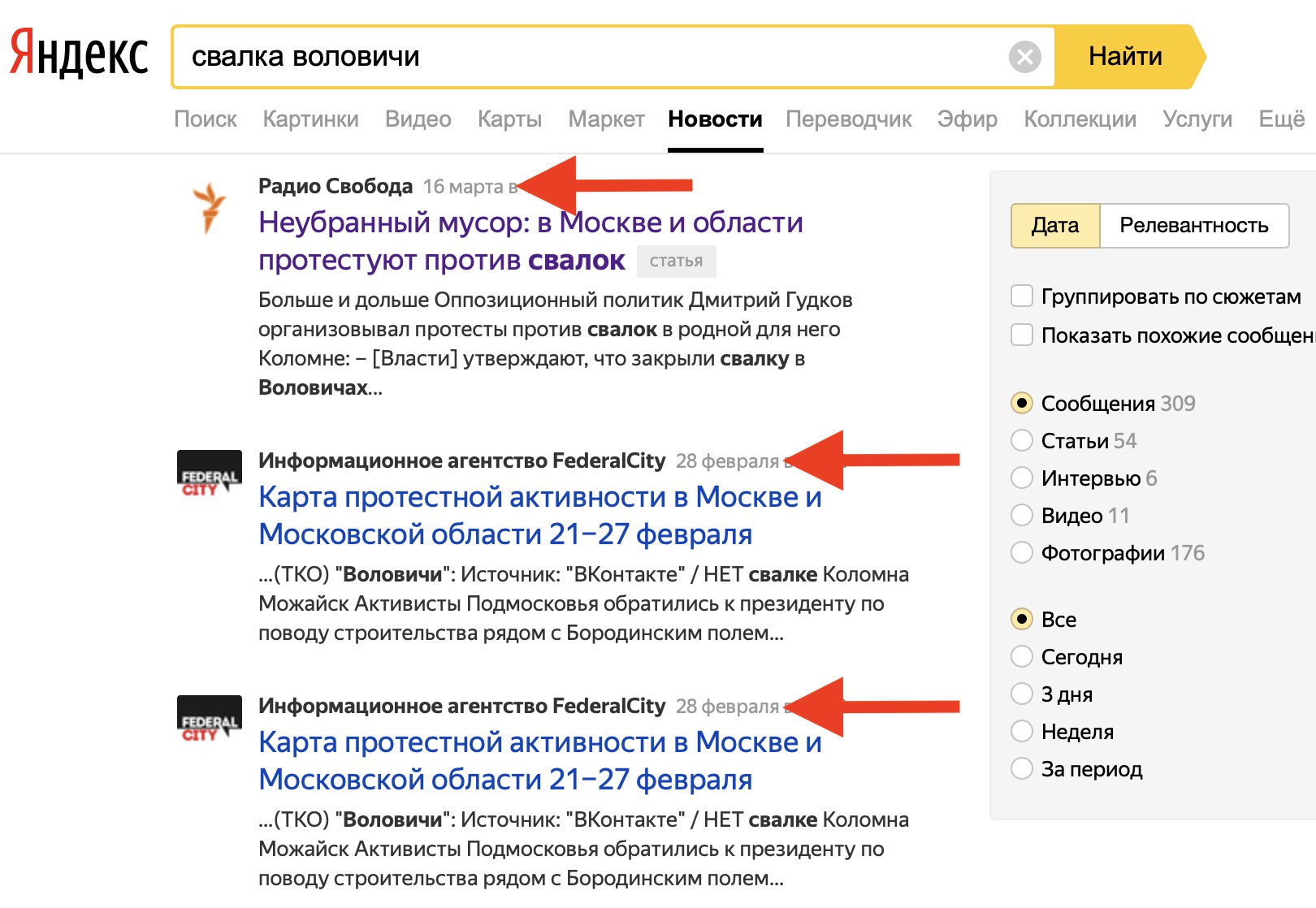The height and width of the screenshot is (908, 1316).
Task: Select the Видео 11 filter radio button
Action: tap(1022, 515)
